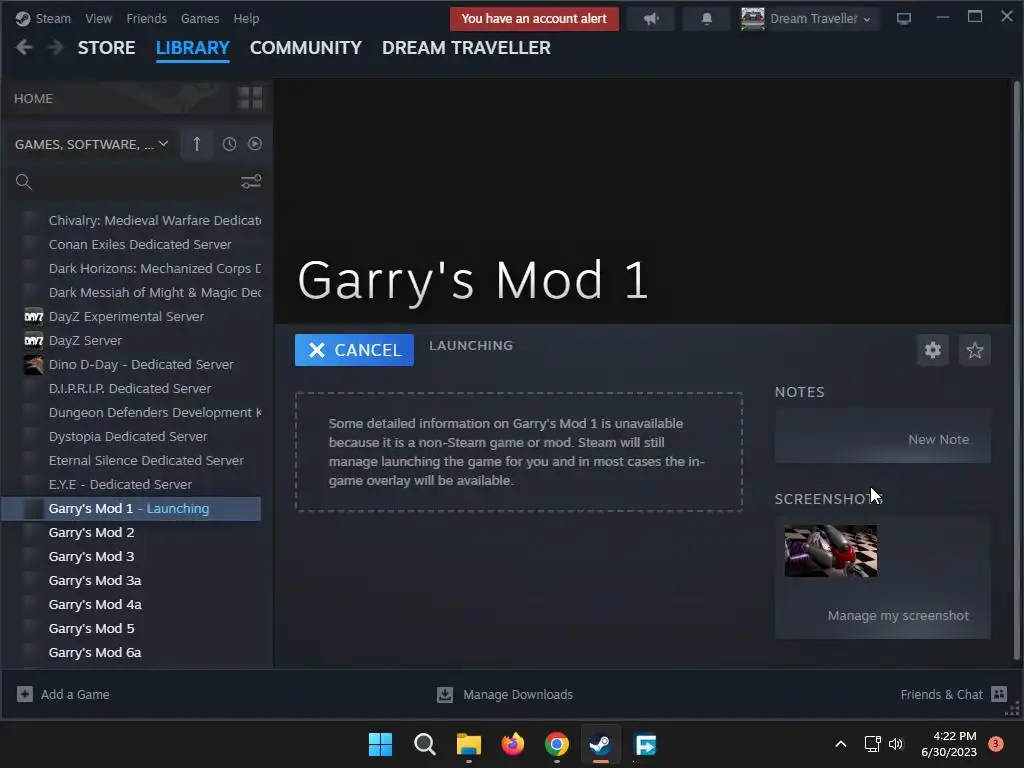Viewport: 1024px width, 768px height.
Task: Click DayZ Experimental Server game icon
Action: [33, 316]
